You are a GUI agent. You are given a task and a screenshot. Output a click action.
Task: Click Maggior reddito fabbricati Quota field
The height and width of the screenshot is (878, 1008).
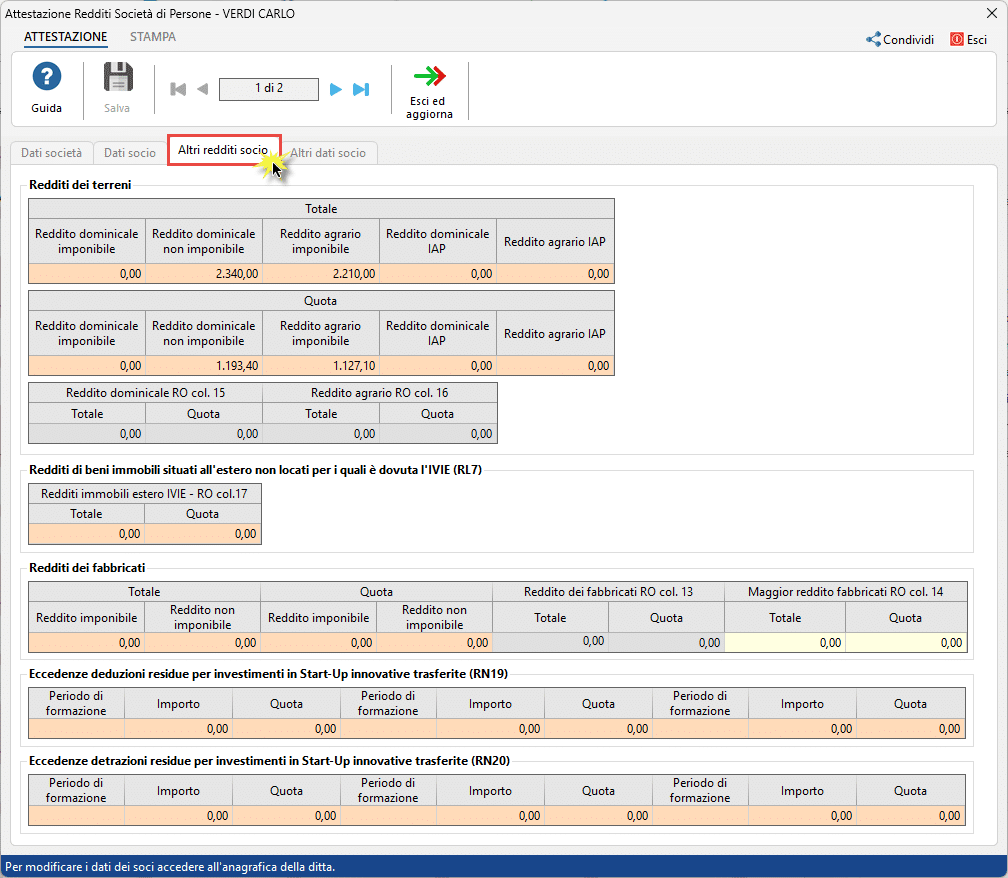pyautogui.click(x=906, y=643)
